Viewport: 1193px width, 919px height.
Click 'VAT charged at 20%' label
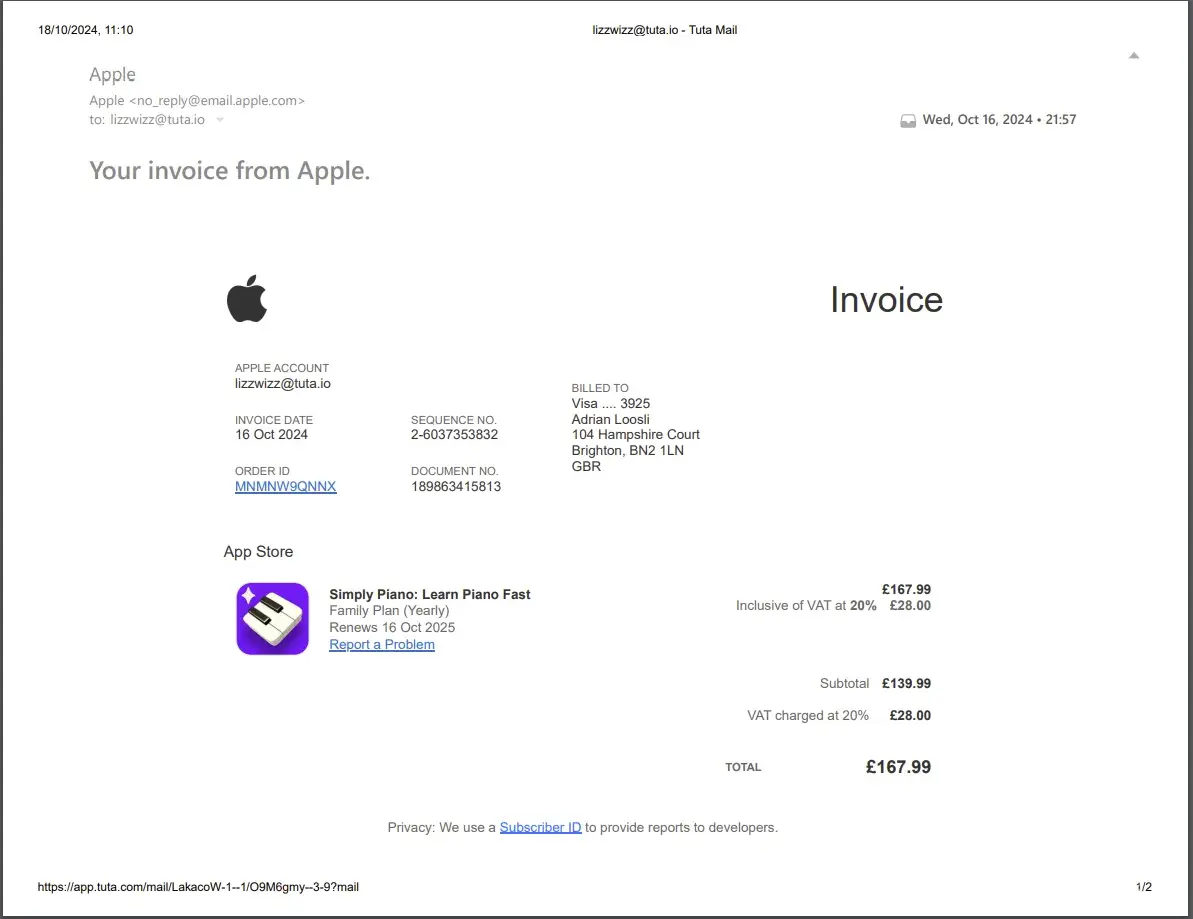(807, 715)
